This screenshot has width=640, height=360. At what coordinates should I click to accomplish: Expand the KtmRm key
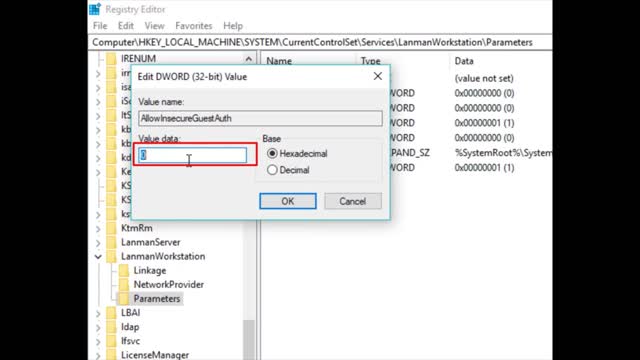(x=98, y=229)
